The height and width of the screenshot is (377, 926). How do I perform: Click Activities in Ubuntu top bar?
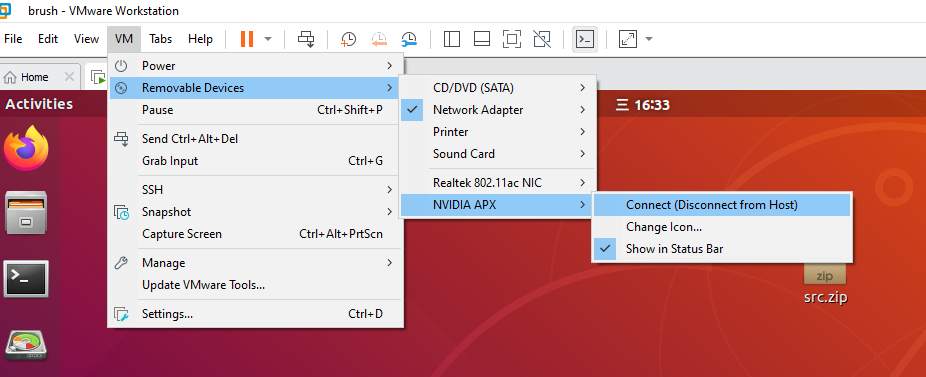point(39,104)
